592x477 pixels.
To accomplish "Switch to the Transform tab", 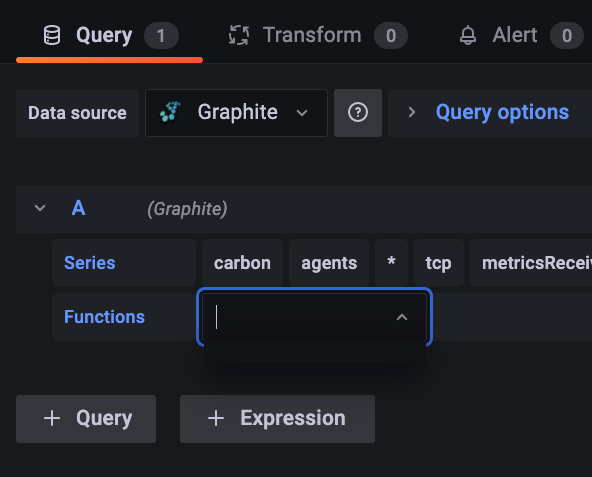I will (x=318, y=36).
